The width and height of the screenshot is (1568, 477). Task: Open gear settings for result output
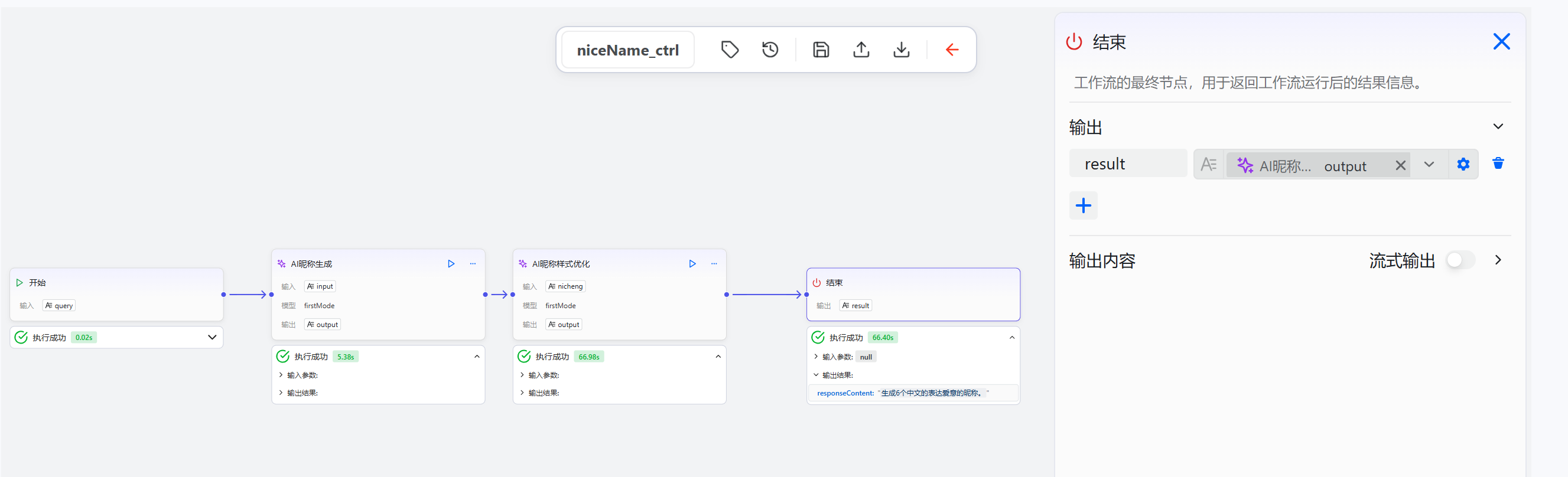pos(1463,164)
